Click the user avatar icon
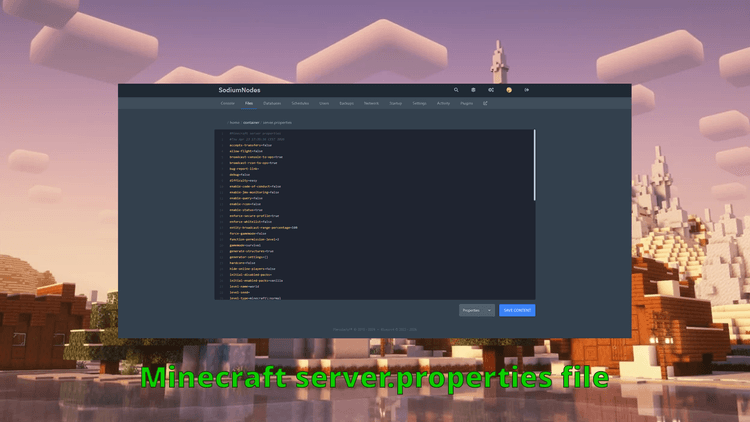Screen dimensions: 750x422 [x=509, y=90]
